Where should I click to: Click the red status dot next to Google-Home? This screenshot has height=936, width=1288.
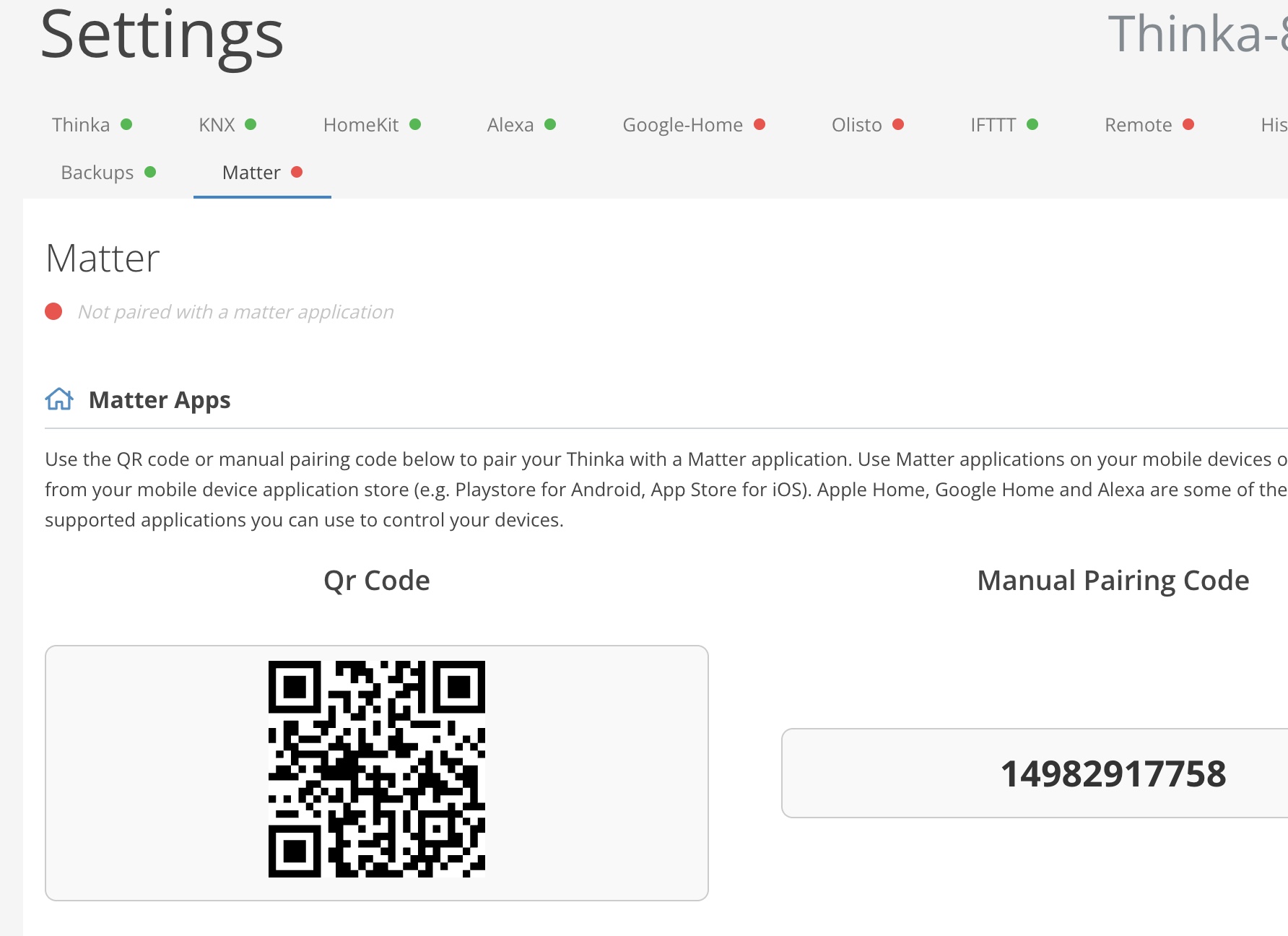coord(760,124)
